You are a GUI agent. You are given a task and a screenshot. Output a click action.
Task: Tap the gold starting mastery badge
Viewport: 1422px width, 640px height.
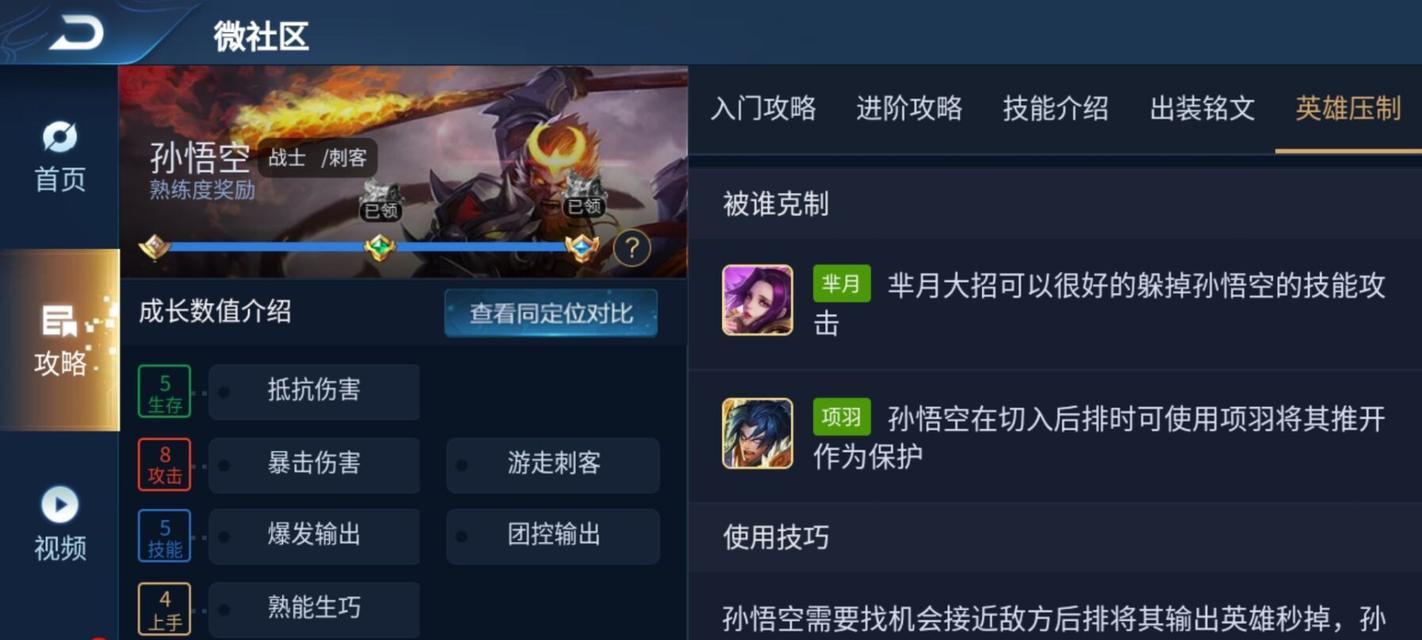tap(154, 247)
